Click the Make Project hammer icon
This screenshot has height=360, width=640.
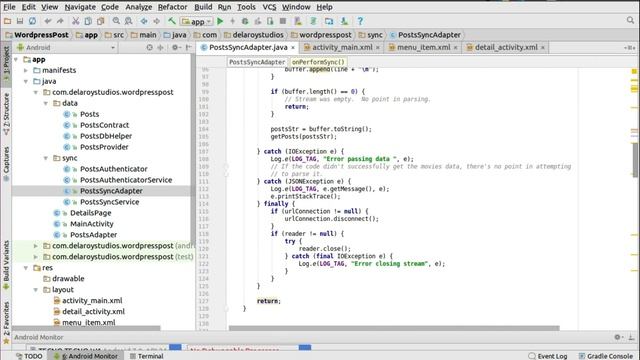(172, 21)
